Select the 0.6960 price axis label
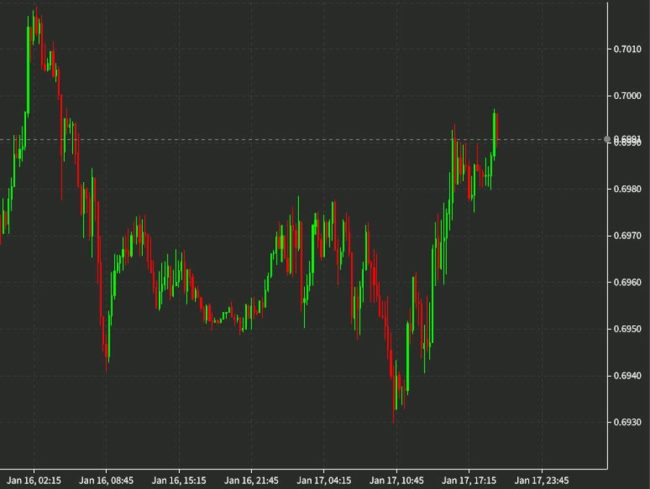Image resolution: width=650 pixels, height=489 pixels. coord(628,283)
